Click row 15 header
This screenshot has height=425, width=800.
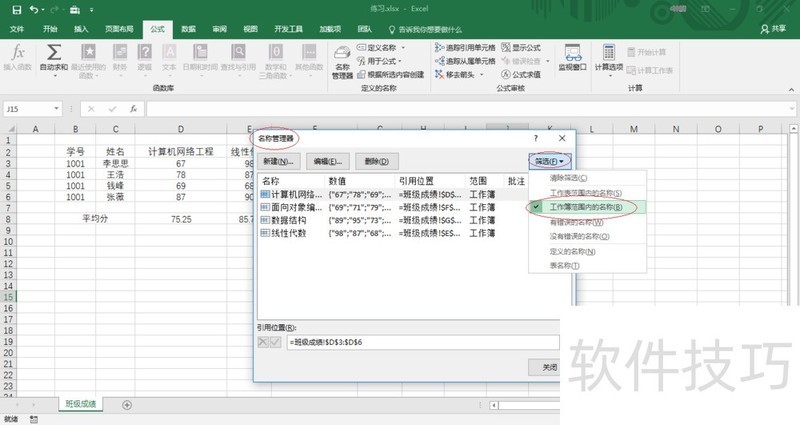click(x=8, y=297)
